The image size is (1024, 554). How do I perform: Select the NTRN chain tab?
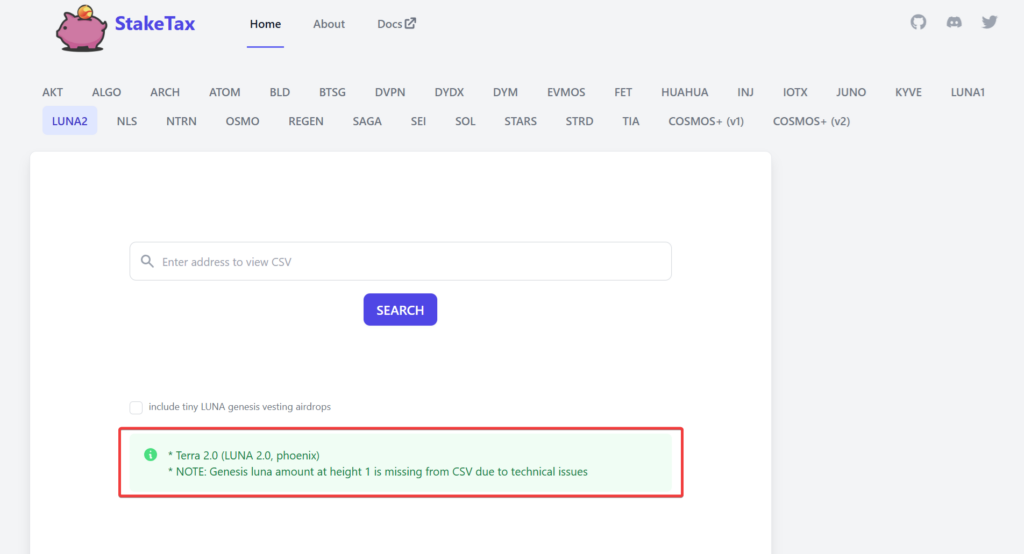[181, 121]
